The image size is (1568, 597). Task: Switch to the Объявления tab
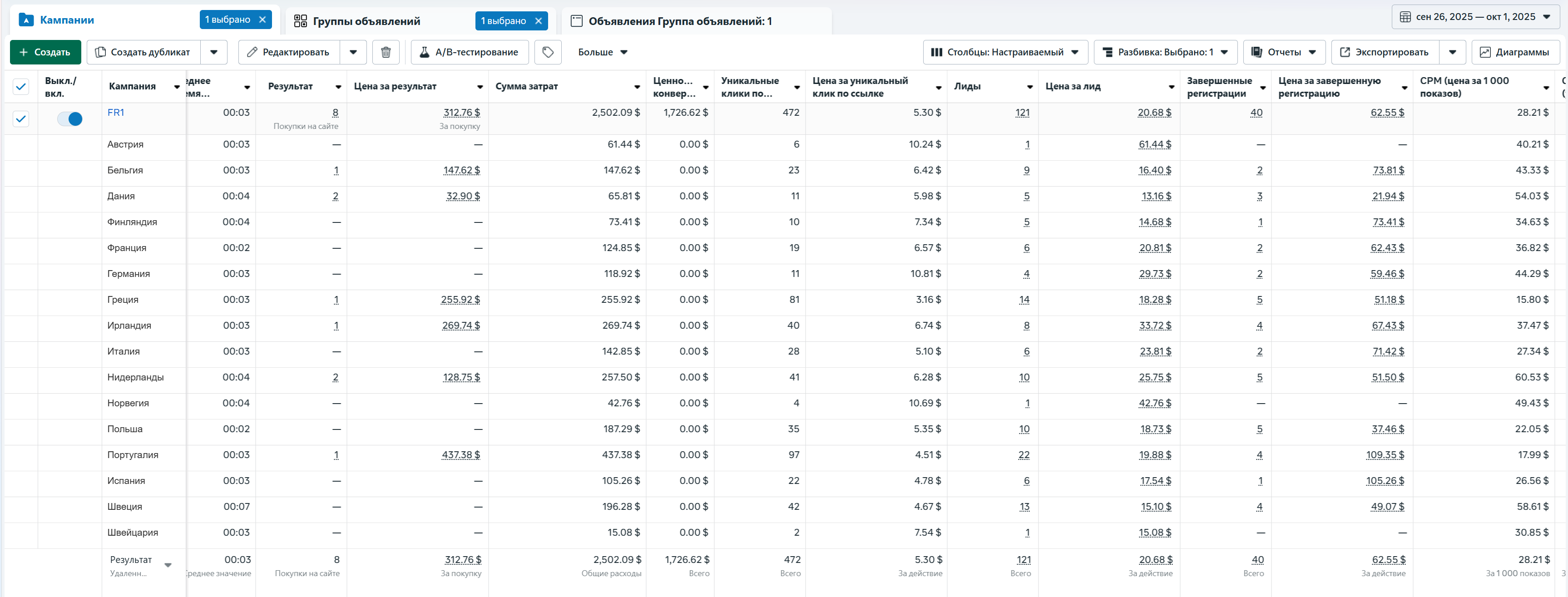(x=679, y=21)
